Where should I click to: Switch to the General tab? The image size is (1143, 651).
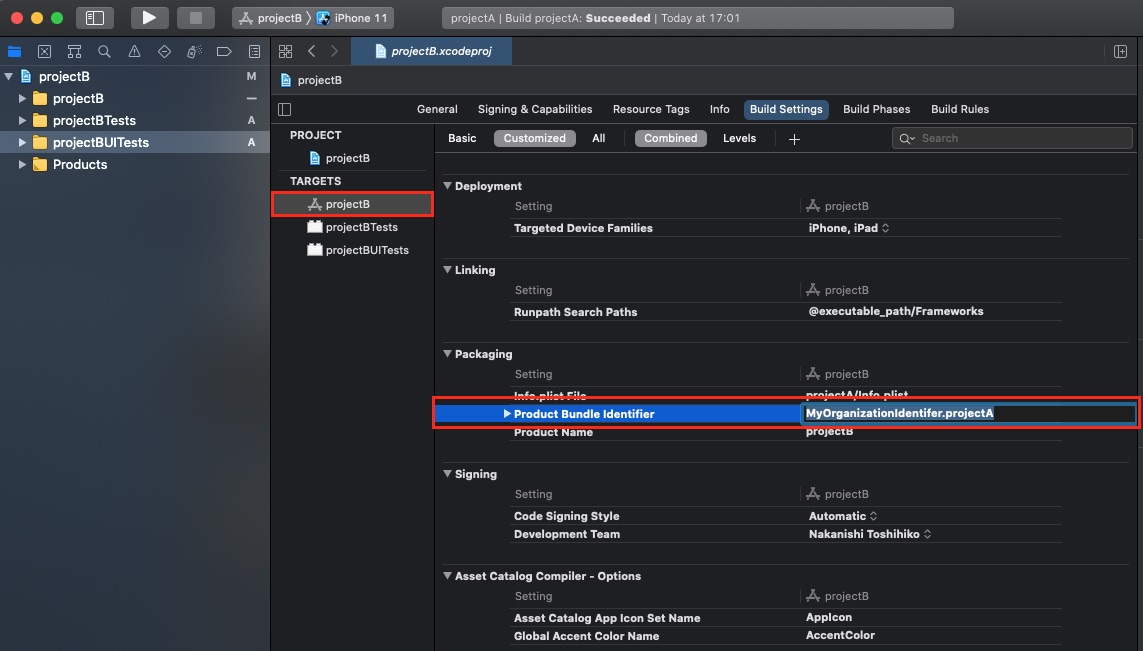point(437,109)
